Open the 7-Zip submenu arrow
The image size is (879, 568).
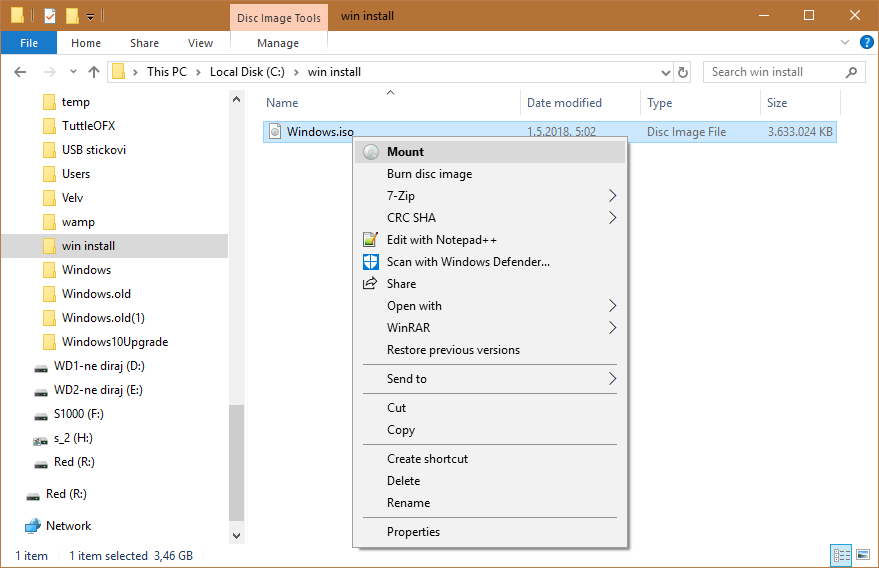pyautogui.click(x=612, y=196)
